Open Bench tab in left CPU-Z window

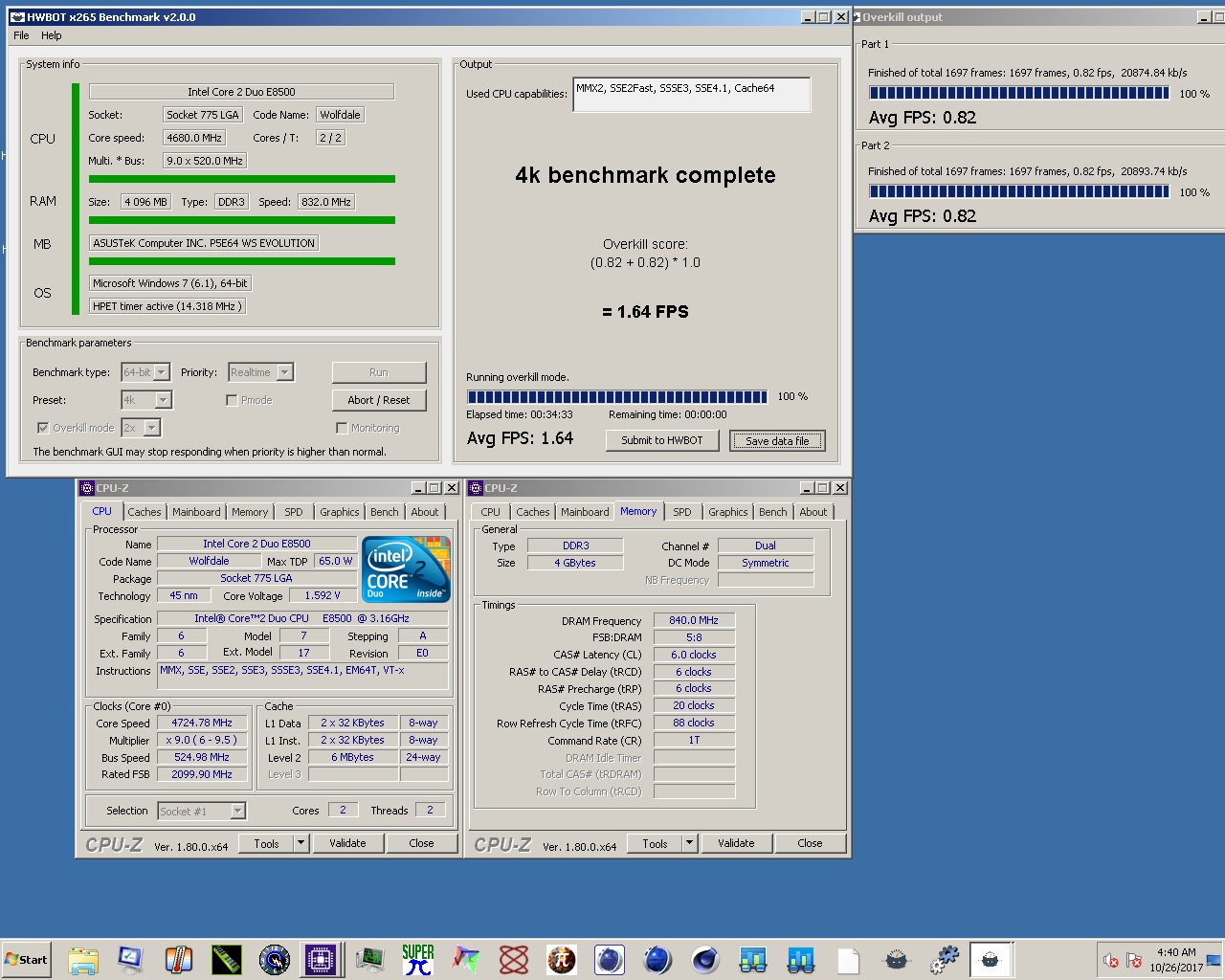(385, 512)
